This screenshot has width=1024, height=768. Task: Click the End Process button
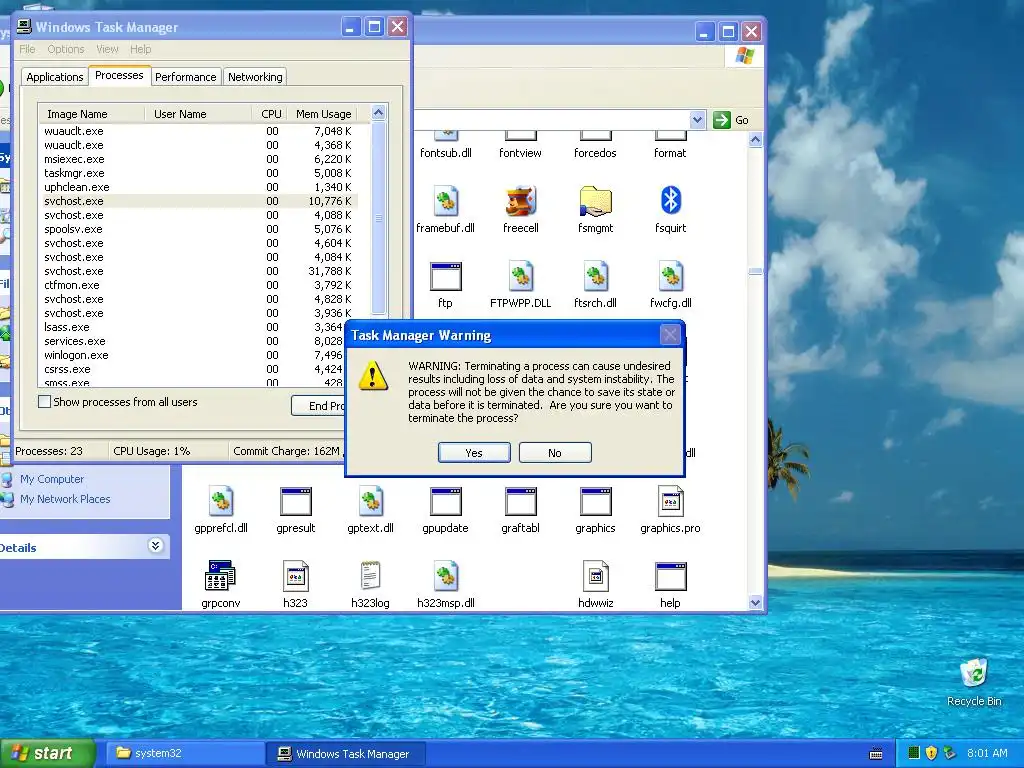point(318,406)
